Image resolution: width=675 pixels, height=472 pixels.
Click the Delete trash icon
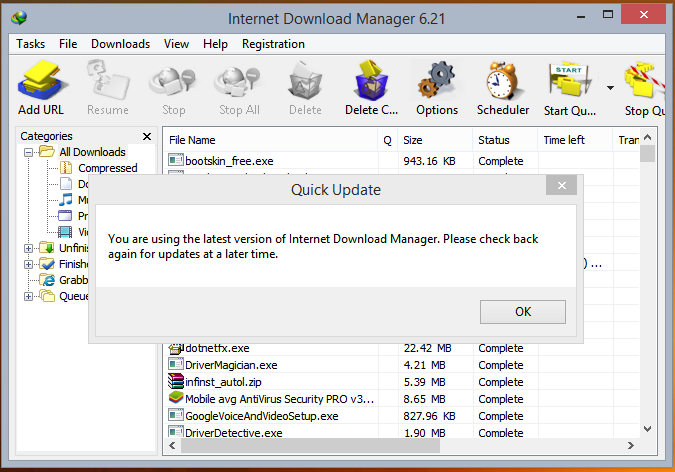[x=305, y=81]
